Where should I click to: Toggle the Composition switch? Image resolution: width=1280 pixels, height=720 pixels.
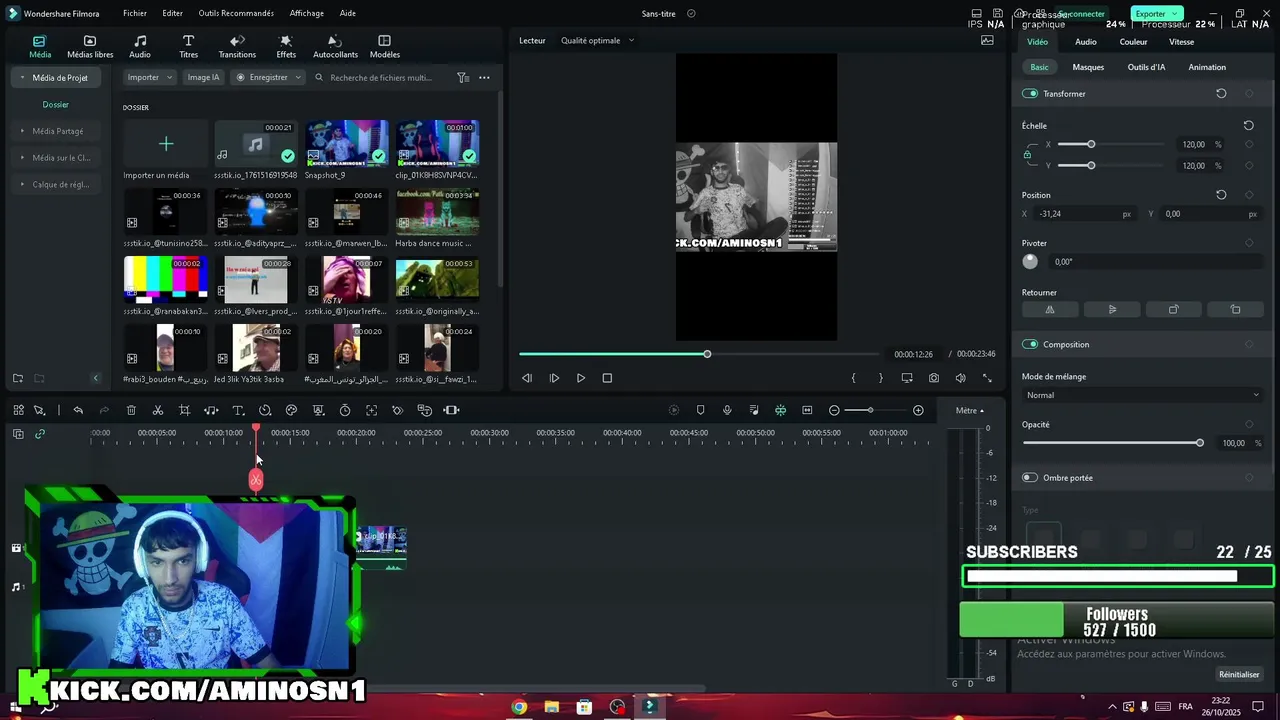(x=1030, y=344)
